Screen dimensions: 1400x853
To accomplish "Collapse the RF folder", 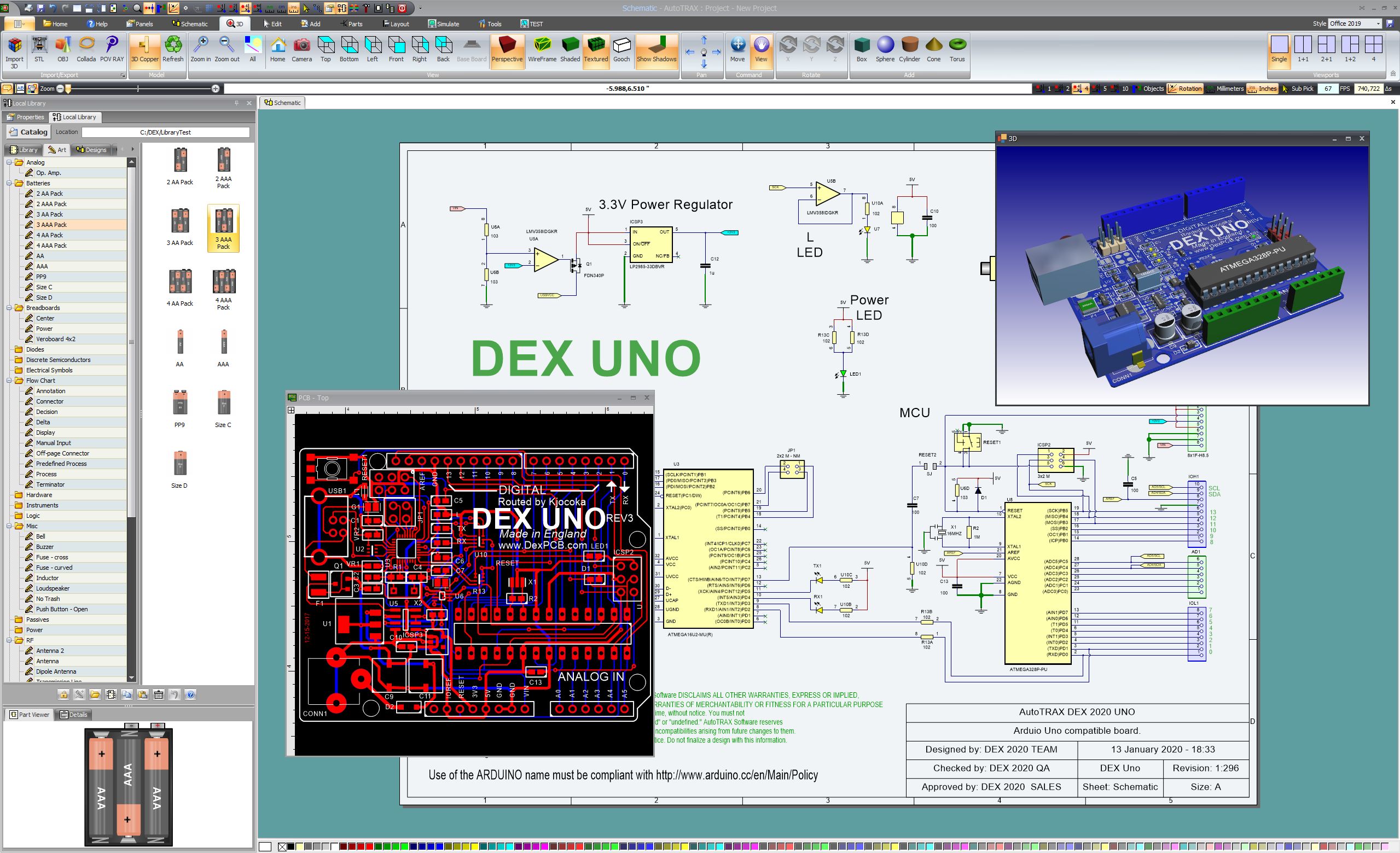I will 9,640.
